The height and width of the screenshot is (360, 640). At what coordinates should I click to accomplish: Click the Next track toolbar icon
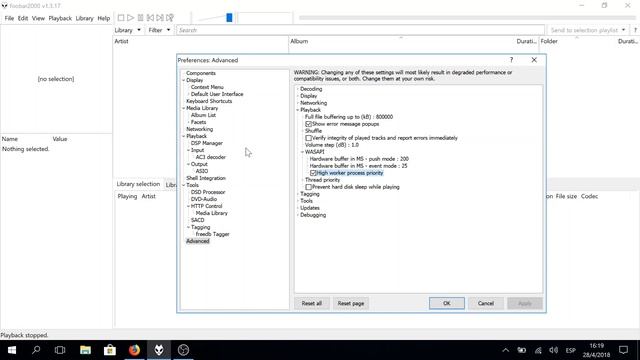[x=160, y=18]
